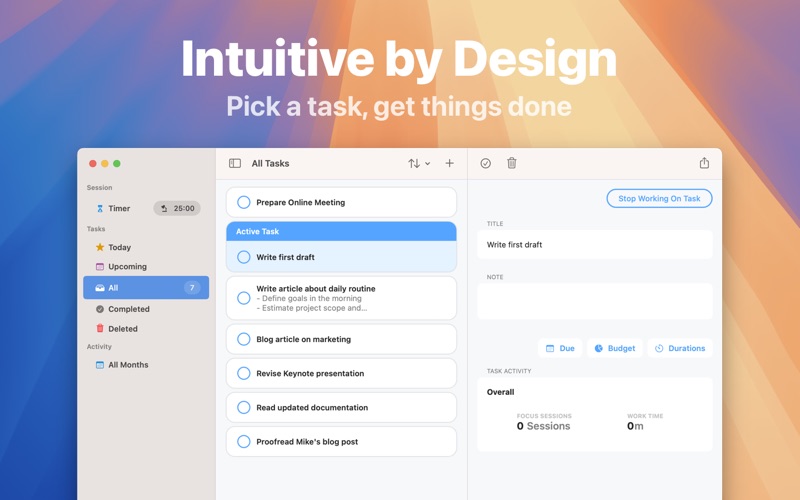Check off Write article about daily routine
The width and height of the screenshot is (800, 500).
point(244,298)
